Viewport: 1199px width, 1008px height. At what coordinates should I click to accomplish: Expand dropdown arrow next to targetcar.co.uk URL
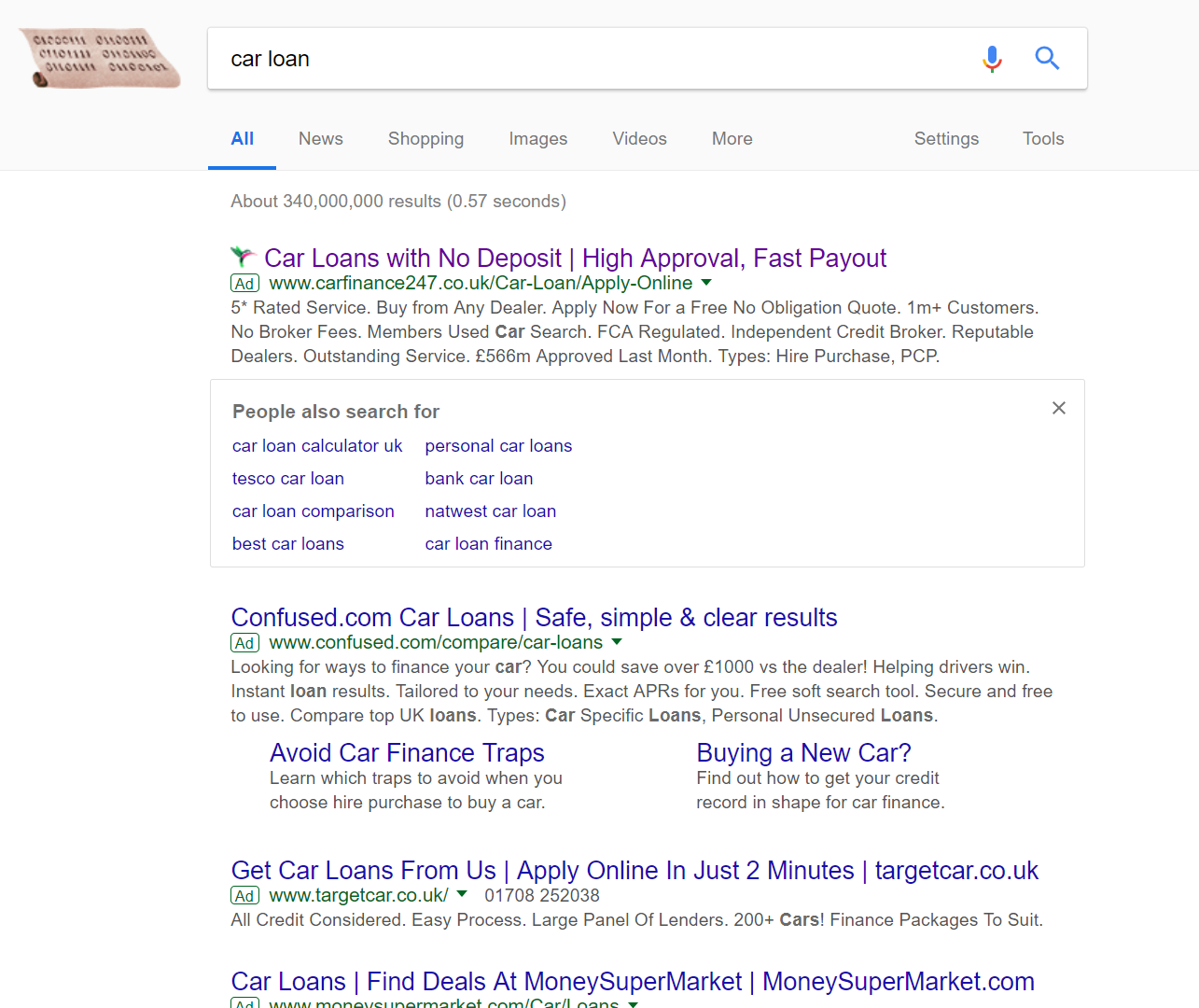[x=462, y=894]
